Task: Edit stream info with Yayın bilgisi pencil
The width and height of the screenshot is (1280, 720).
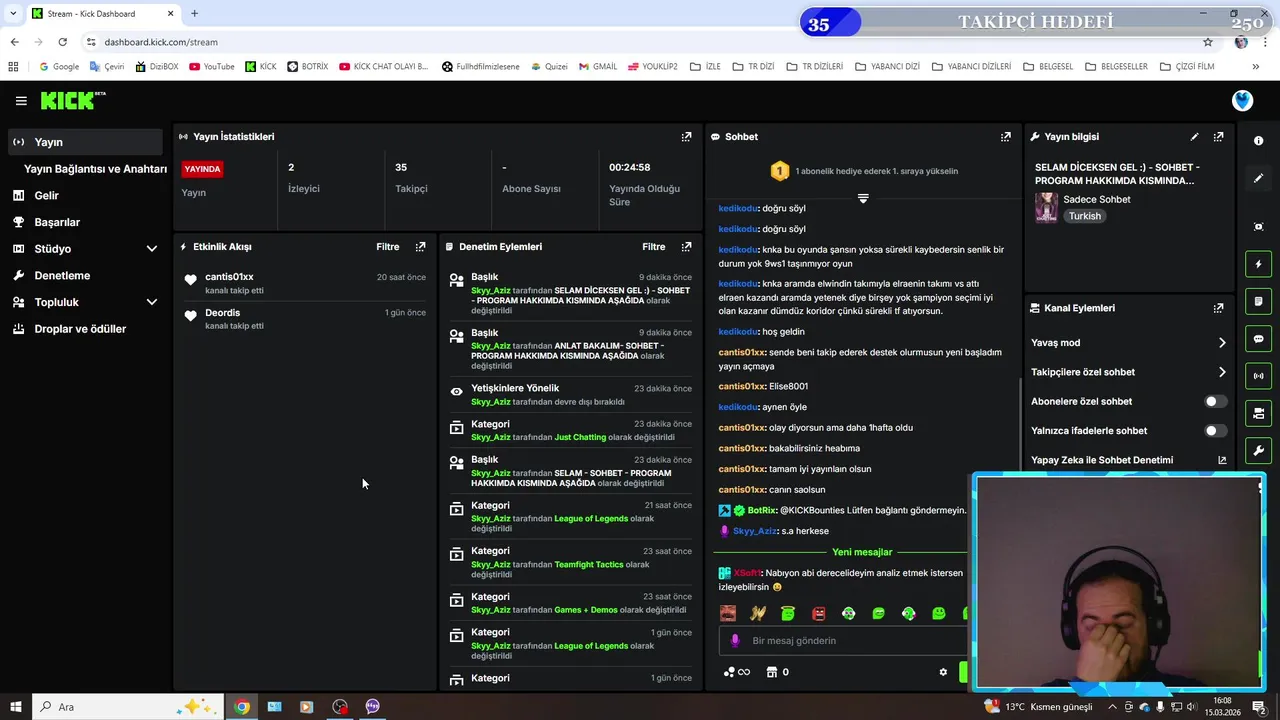Action: (1194, 136)
